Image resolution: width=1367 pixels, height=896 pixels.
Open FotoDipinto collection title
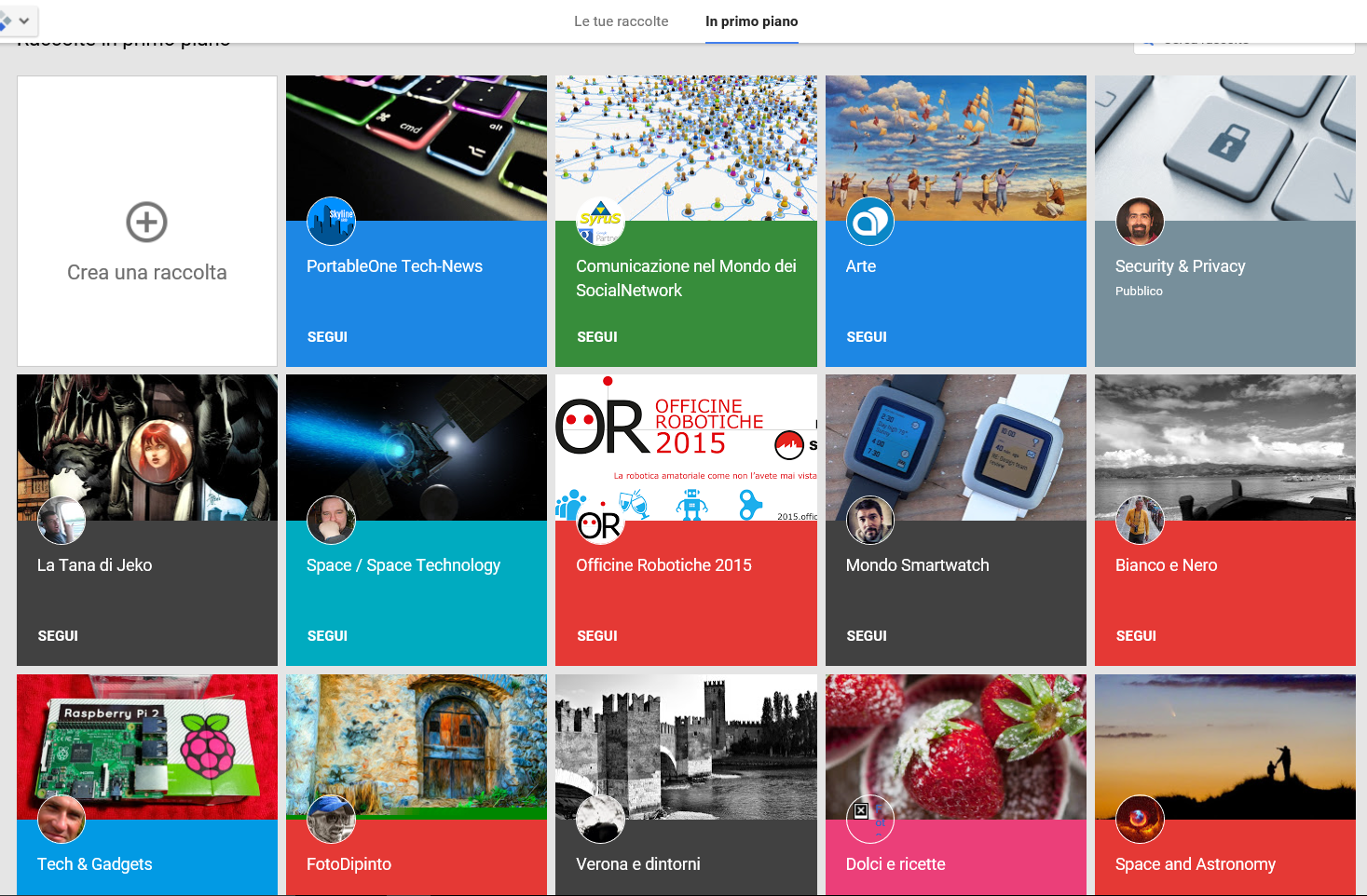click(x=349, y=864)
